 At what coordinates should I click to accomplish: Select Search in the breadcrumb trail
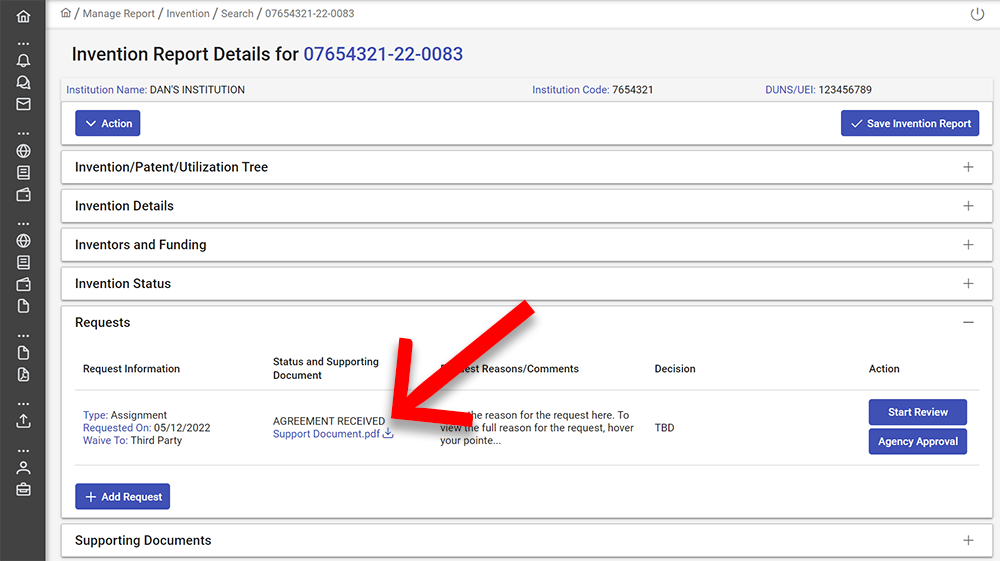[237, 14]
